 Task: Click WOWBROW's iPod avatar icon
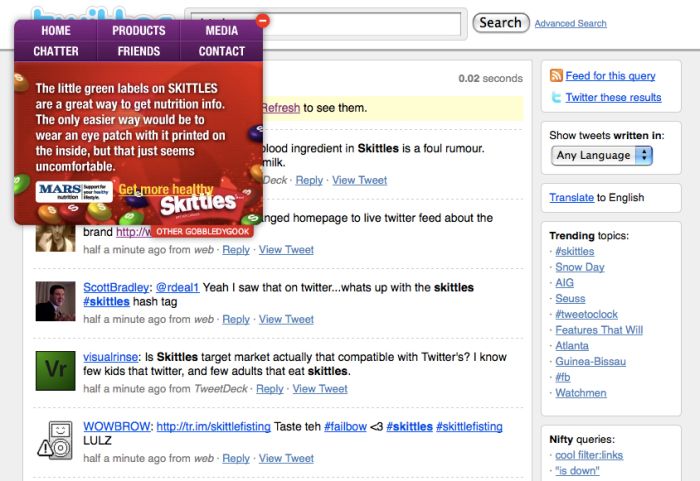[55, 439]
